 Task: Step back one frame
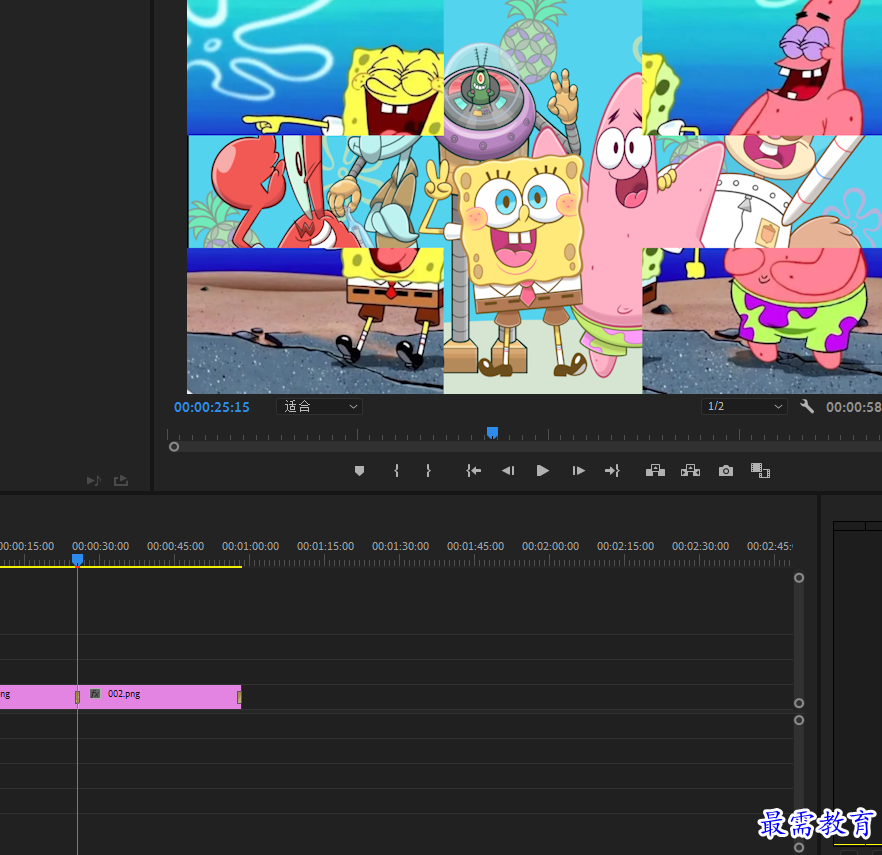pos(508,471)
